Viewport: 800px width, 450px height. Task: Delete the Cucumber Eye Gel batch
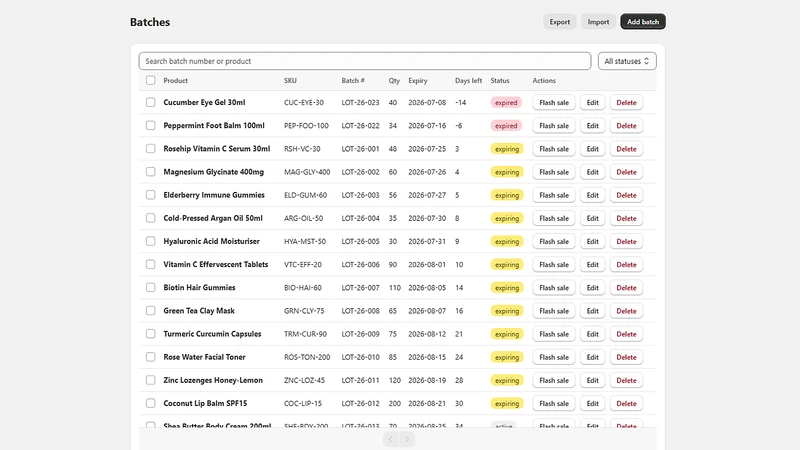point(627,103)
